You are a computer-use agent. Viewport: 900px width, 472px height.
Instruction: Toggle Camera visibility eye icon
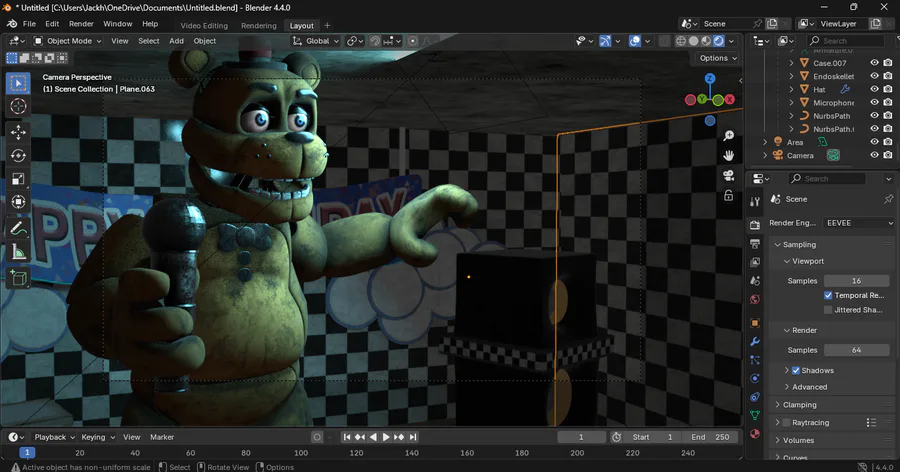click(874, 155)
